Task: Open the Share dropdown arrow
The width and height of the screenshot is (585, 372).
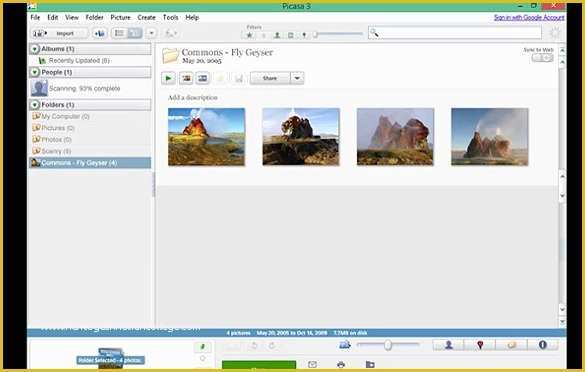Action: 297,78
